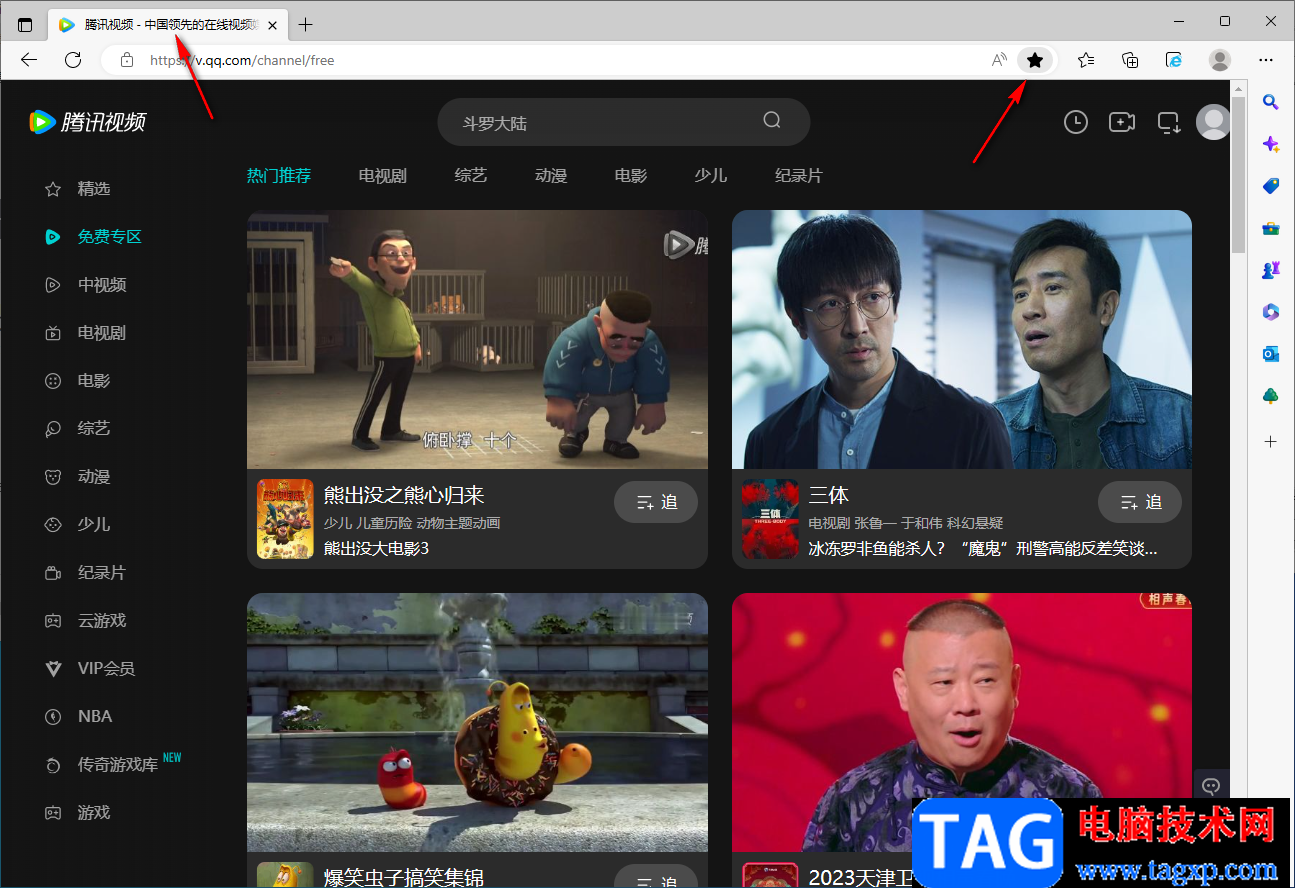Screen dimensions: 1295x888
Task: Open the browser Favorites list icon
Action: [1085, 60]
